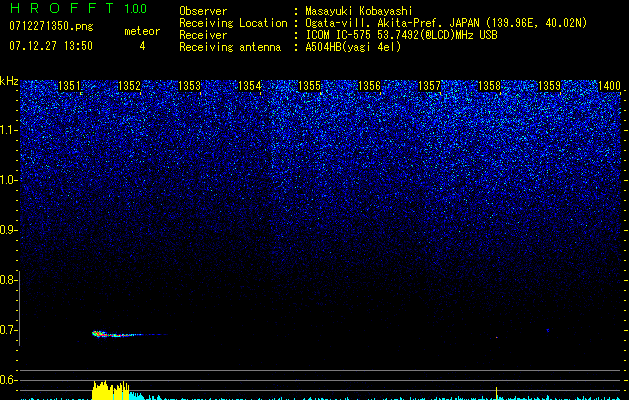Image resolution: width=629 pixels, height=400 pixels.
Task: Click the small red echo dot near 1358
Action: point(497,337)
